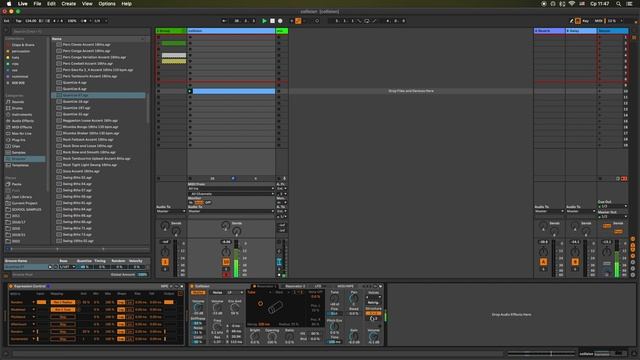Select Reggaeton Loose Accent groove file
This screenshot has height=360, width=640.
90,121
